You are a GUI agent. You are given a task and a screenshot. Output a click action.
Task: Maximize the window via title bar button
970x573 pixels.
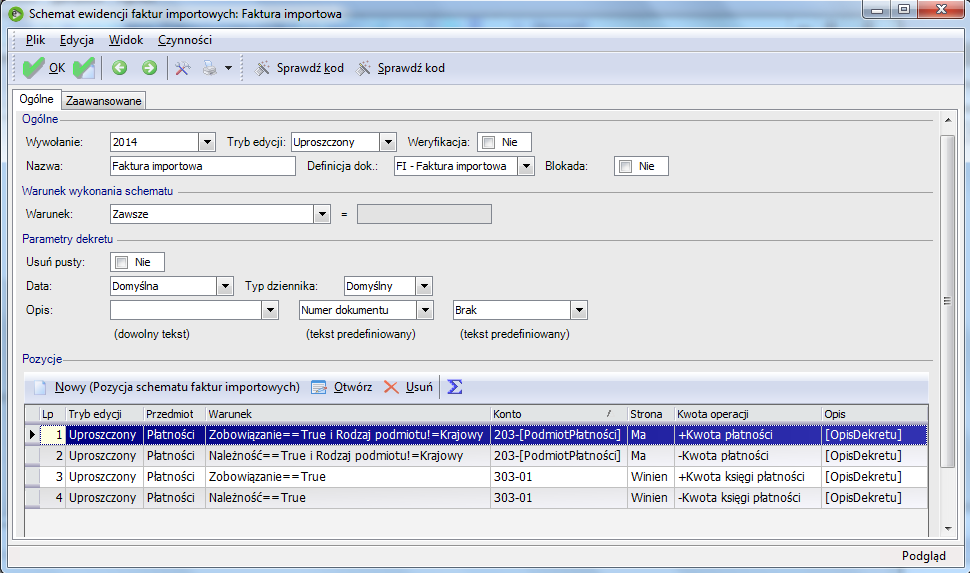[x=904, y=9]
